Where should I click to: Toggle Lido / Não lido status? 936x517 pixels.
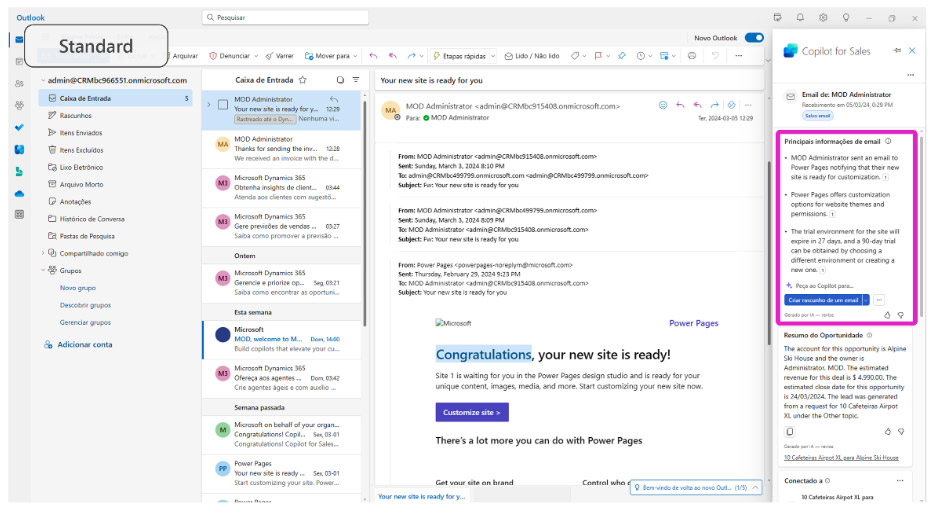coord(532,56)
